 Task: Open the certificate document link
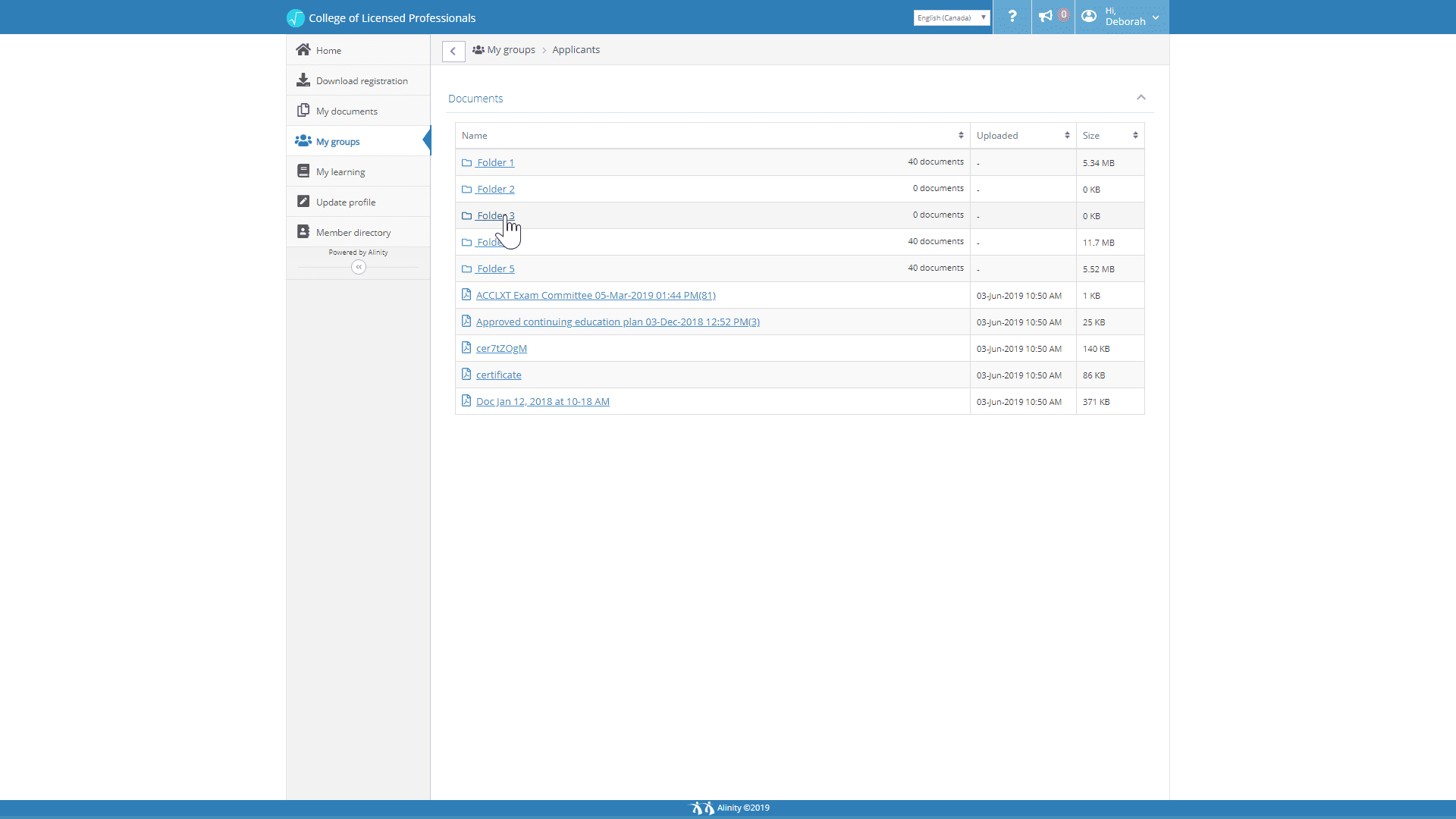[498, 375]
